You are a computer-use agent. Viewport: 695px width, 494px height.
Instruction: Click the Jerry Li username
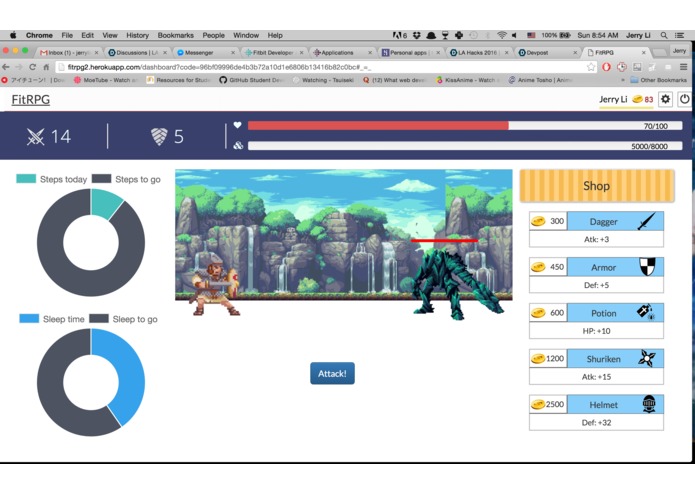[x=613, y=99]
